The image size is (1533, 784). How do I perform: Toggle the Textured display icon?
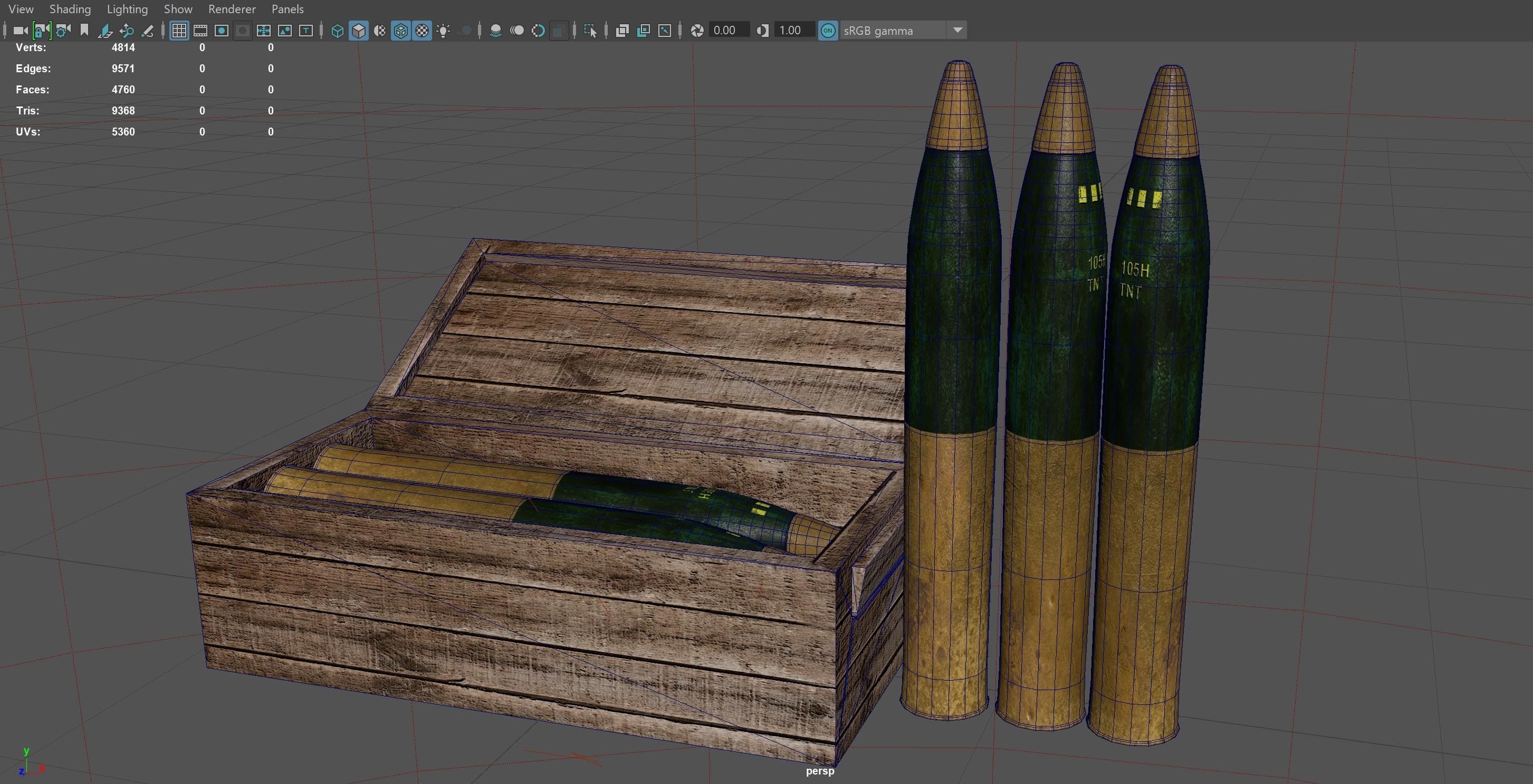(x=422, y=31)
